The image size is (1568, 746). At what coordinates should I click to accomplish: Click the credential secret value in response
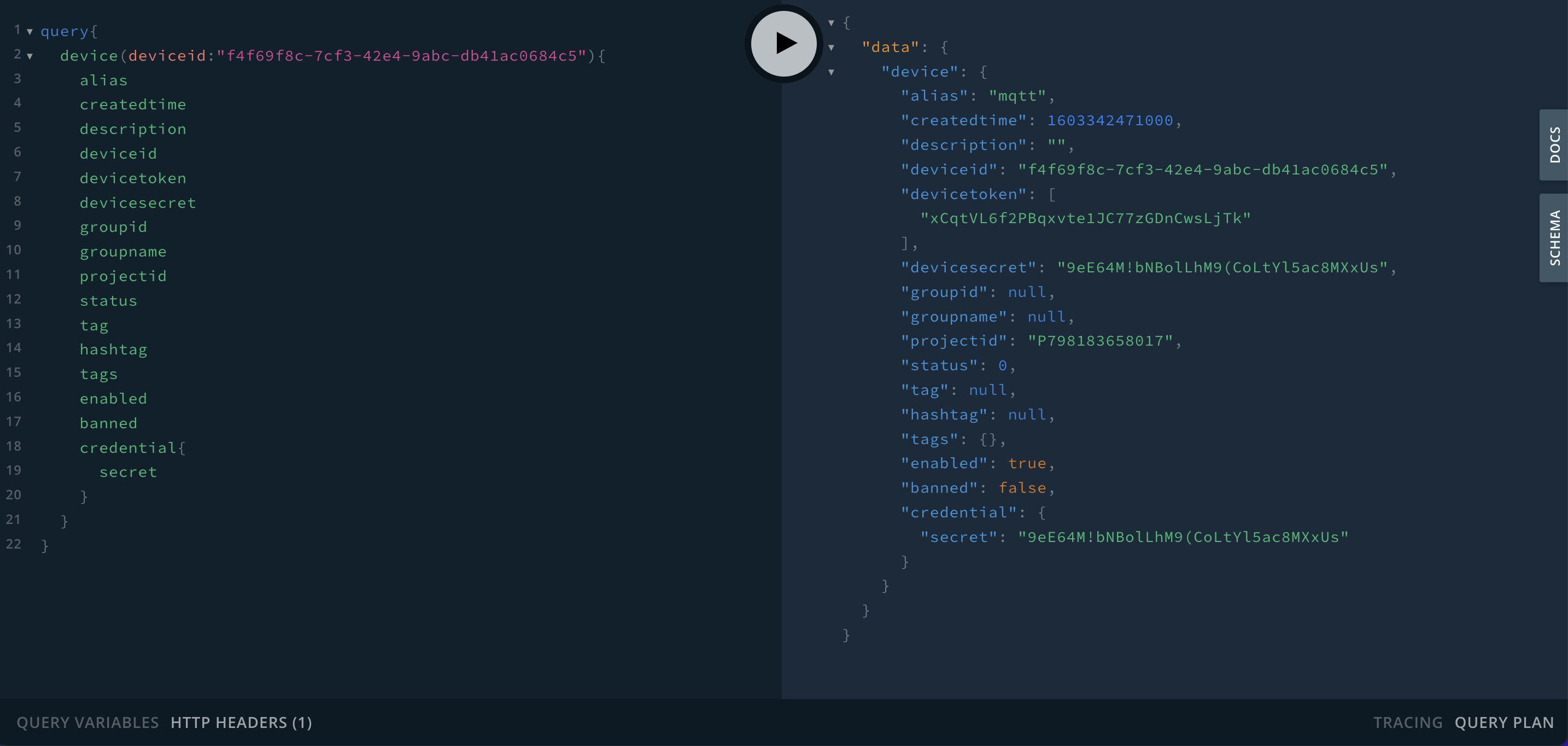(1183, 537)
